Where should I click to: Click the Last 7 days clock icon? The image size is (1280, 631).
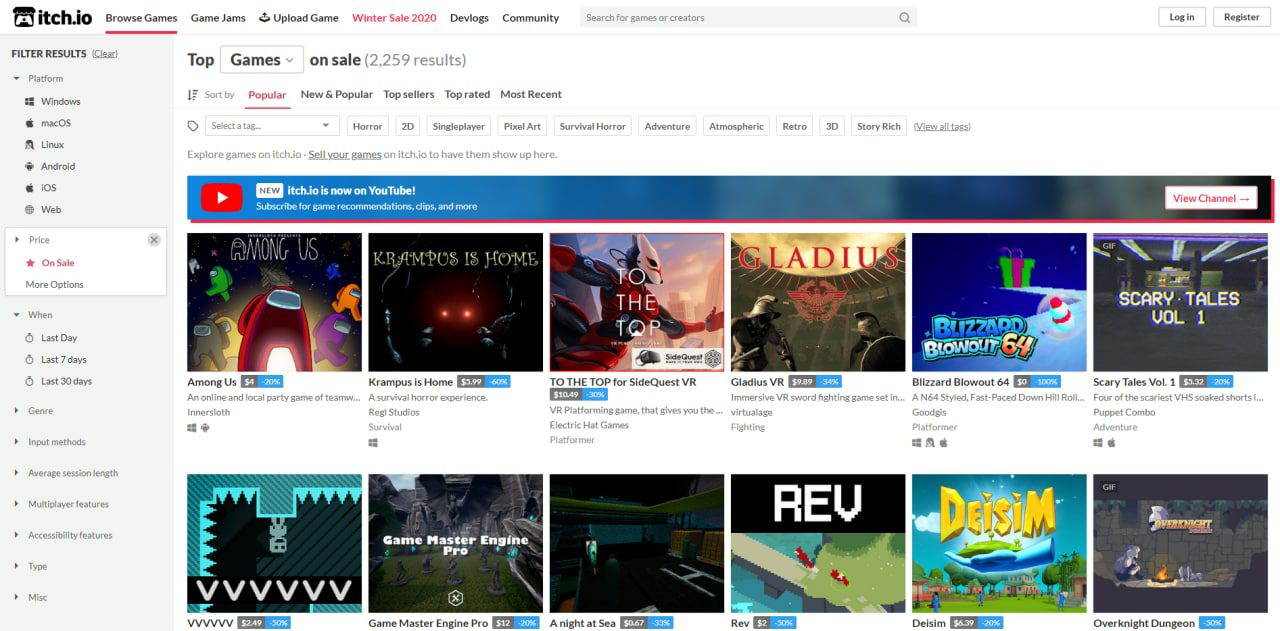(x=30, y=360)
